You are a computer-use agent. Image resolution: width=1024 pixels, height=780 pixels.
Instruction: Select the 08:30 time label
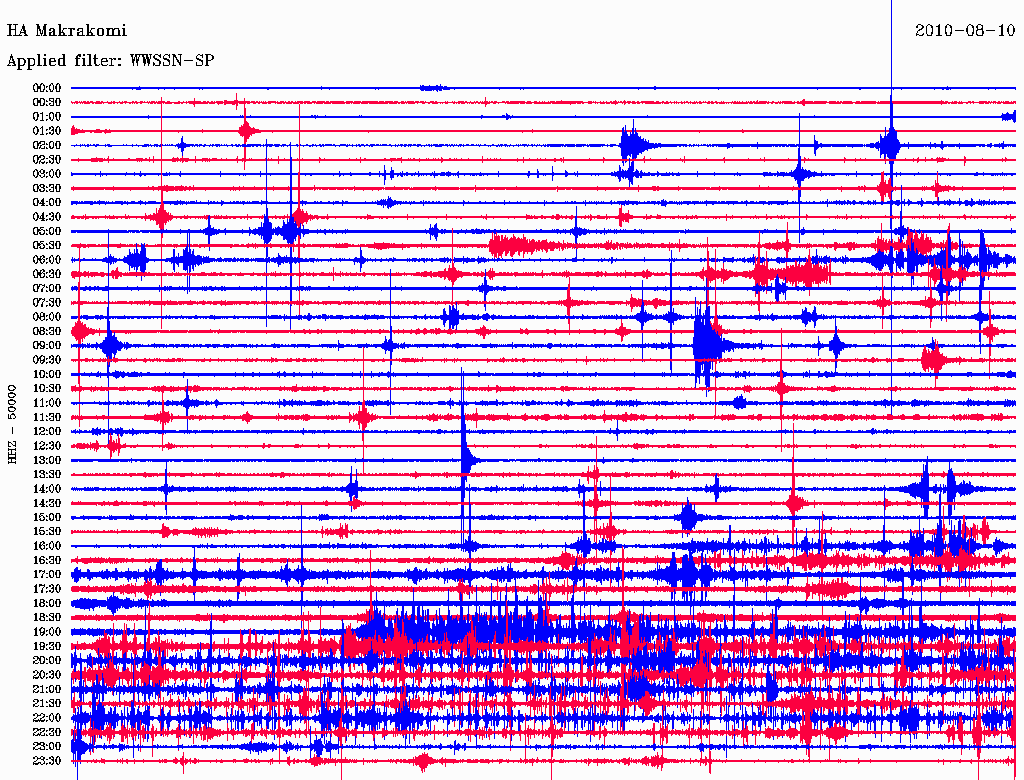46,331
